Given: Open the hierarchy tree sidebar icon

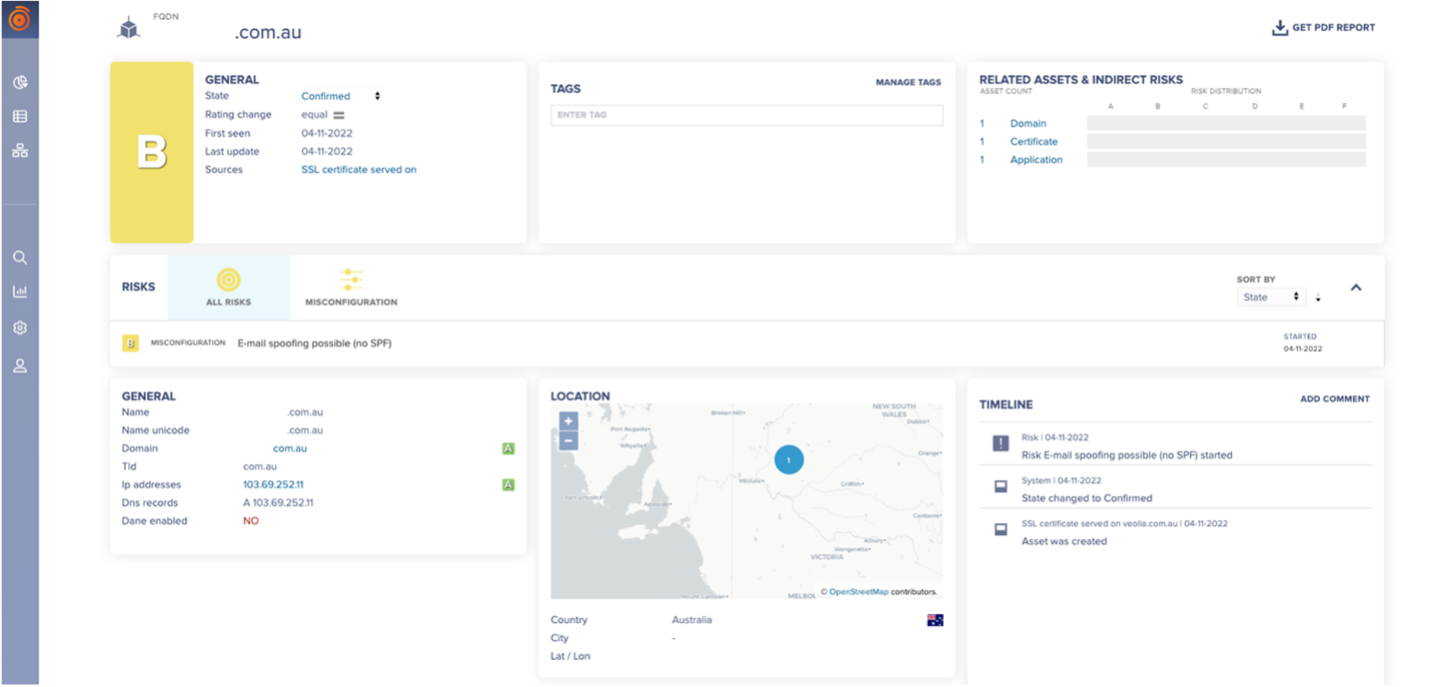Looking at the screenshot, I should [x=20, y=151].
